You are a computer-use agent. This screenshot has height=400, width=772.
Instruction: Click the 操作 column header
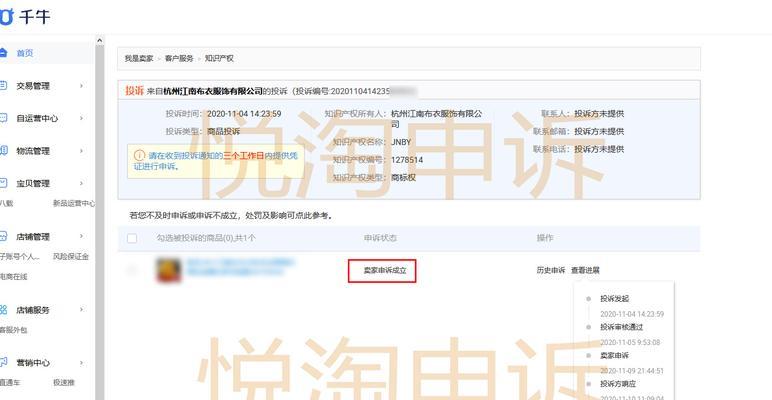[545, 238]
